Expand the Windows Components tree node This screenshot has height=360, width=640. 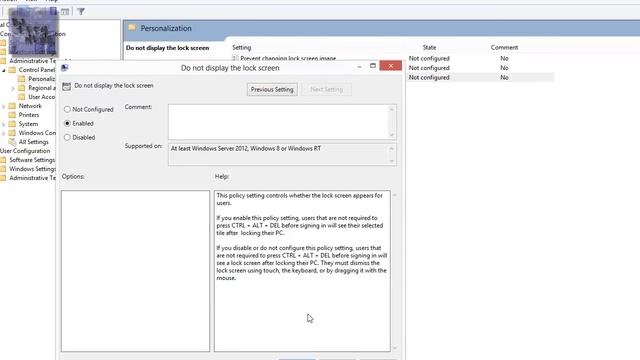[4, 133]
